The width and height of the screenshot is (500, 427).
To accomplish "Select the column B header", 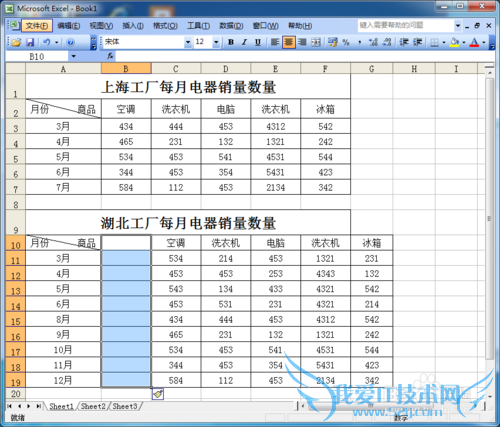I will (x=126, y=69).
